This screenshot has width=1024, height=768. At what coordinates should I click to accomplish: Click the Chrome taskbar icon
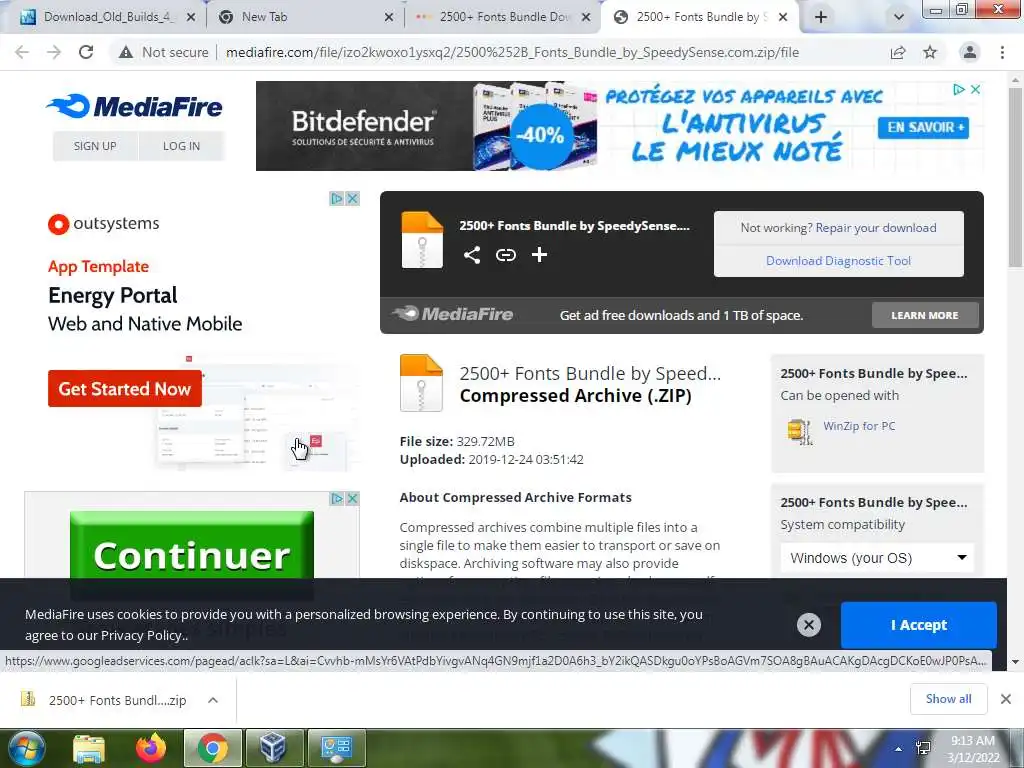pyautogui.click(x=213, y=748)
